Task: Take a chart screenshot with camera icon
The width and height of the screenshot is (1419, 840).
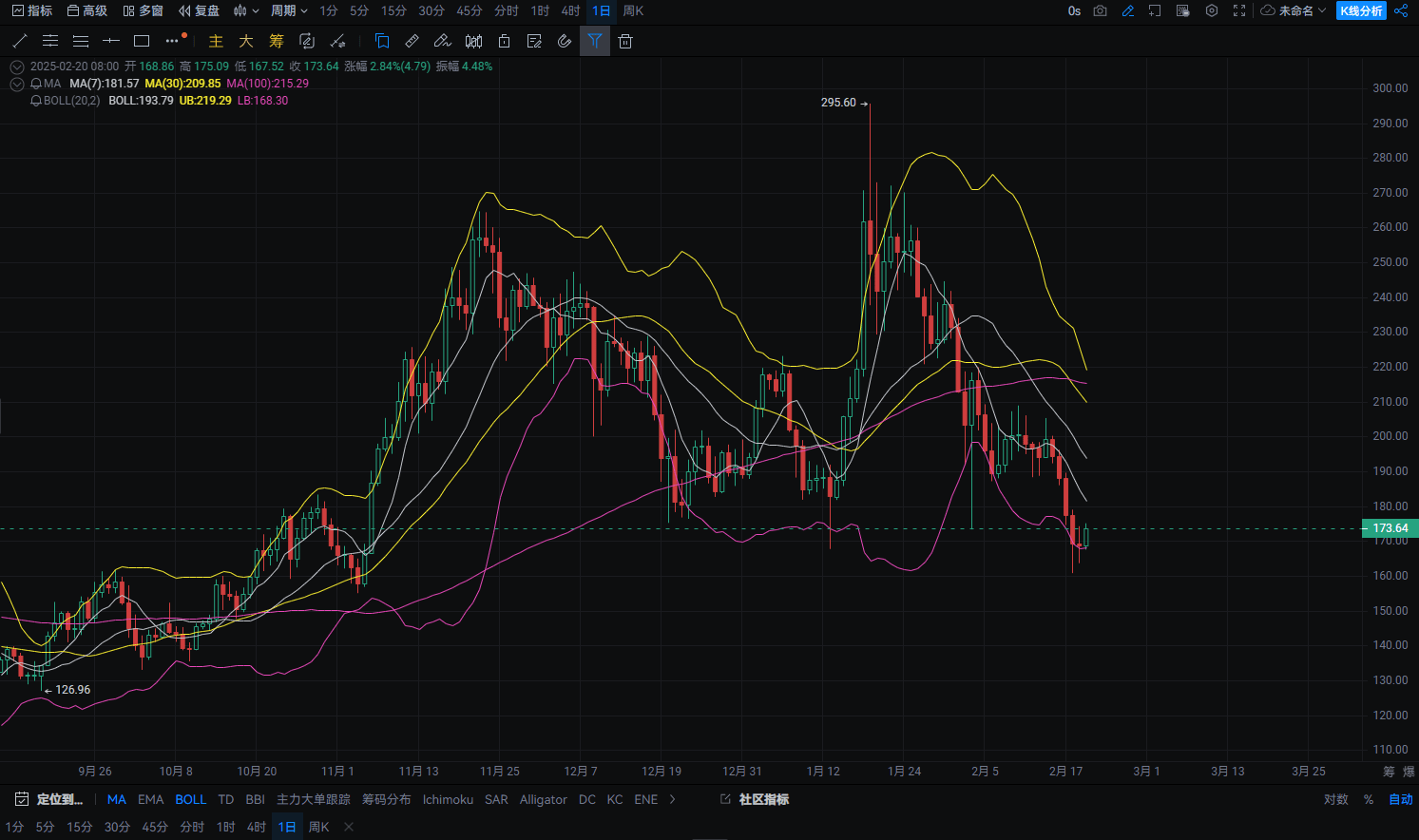Action: coord(1100,10)
